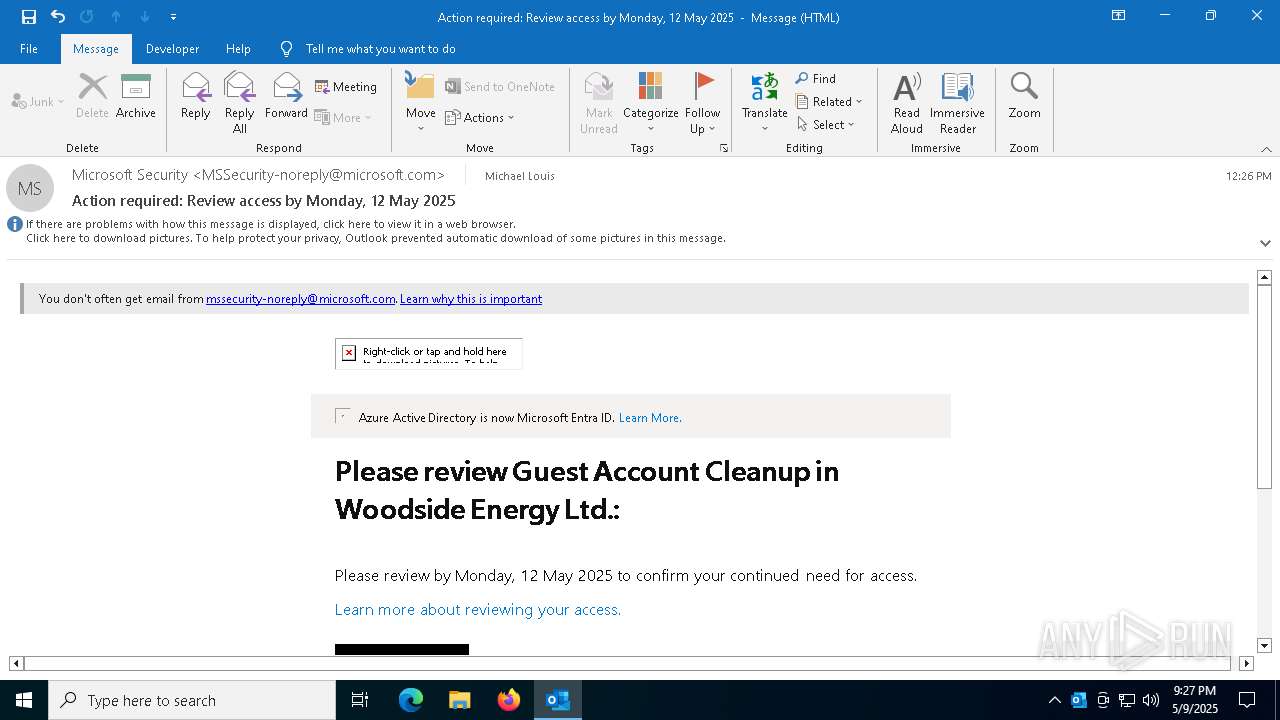The width and height of the screenshot is (1280, 720).
Task: Open the Actions dropdown
Action: (x=480, y=117)
